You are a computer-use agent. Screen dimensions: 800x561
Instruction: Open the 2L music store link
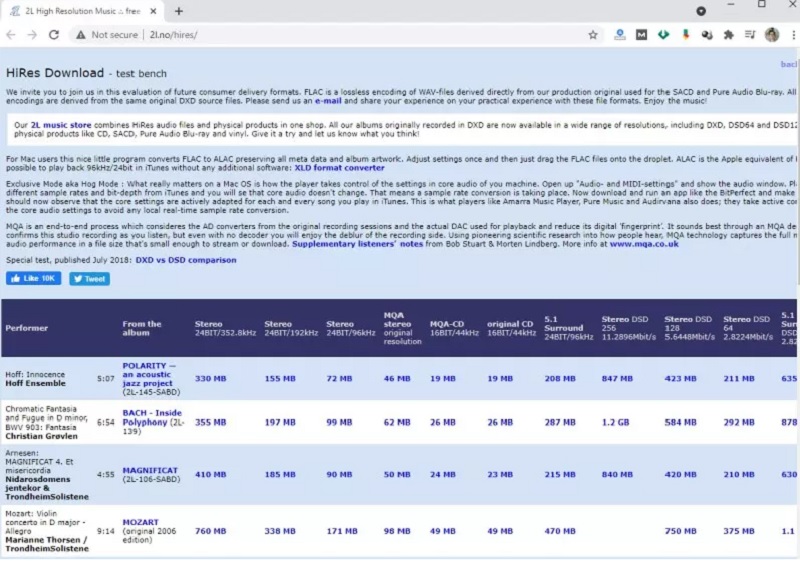61,125
